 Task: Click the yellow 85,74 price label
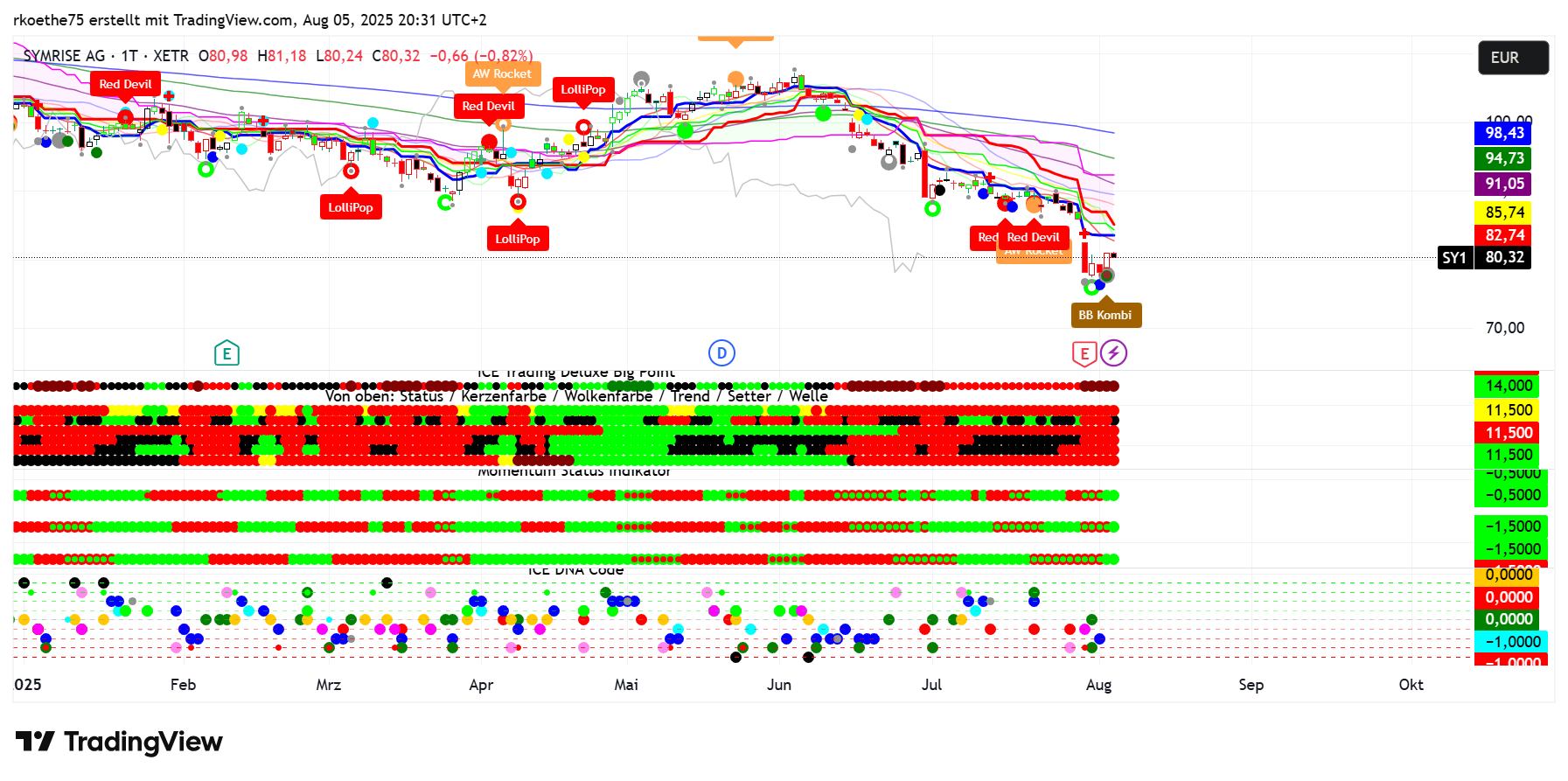pos(1502,213)
